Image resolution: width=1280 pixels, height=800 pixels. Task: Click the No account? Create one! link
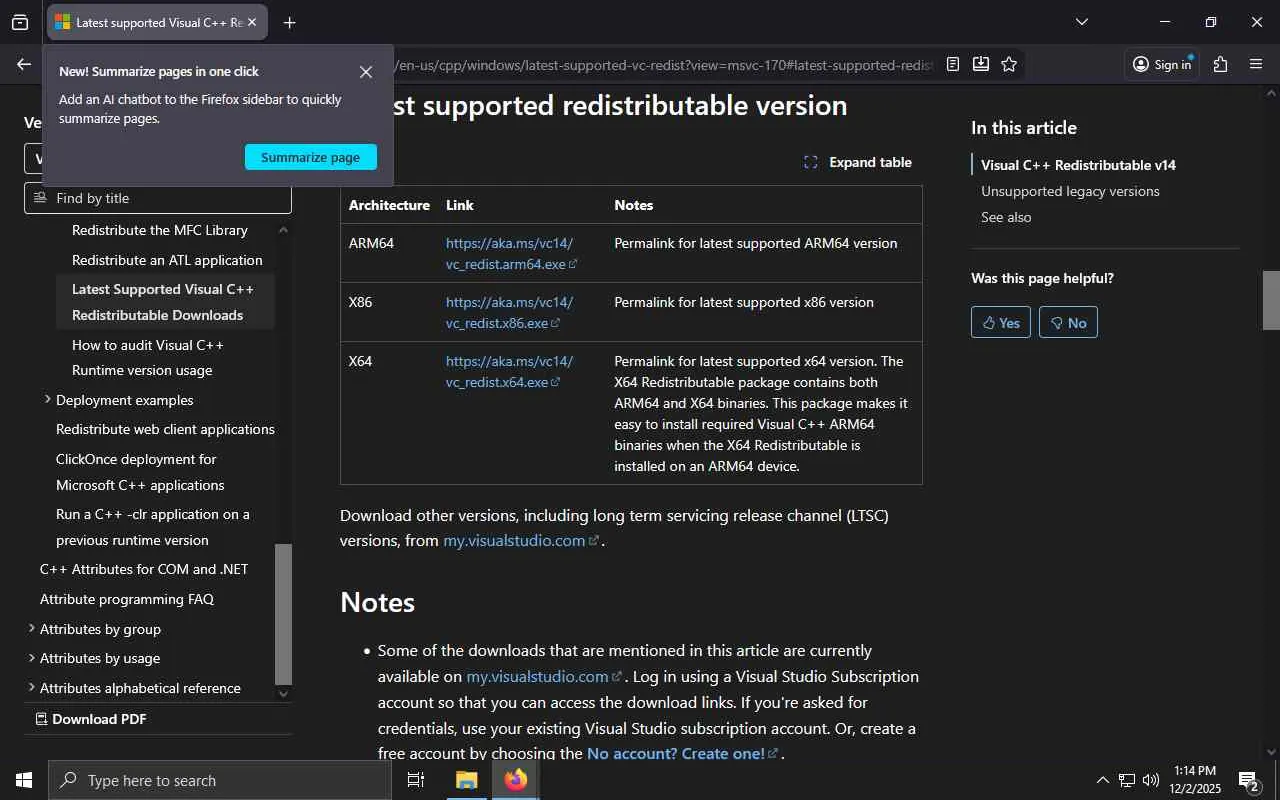pyautogui.click(x=682, y=753)
